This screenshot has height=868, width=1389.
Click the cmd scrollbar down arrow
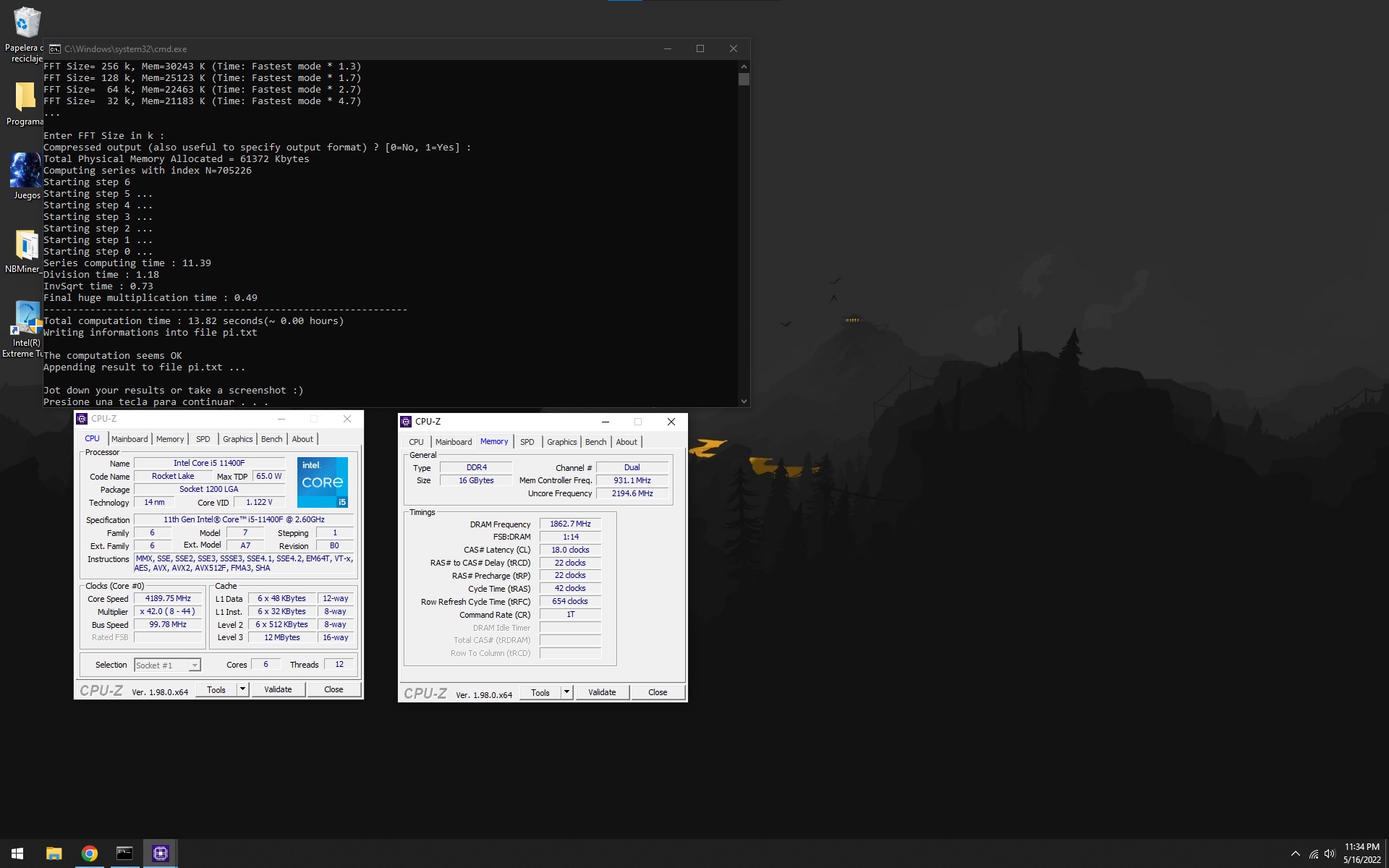coord(744,401)
